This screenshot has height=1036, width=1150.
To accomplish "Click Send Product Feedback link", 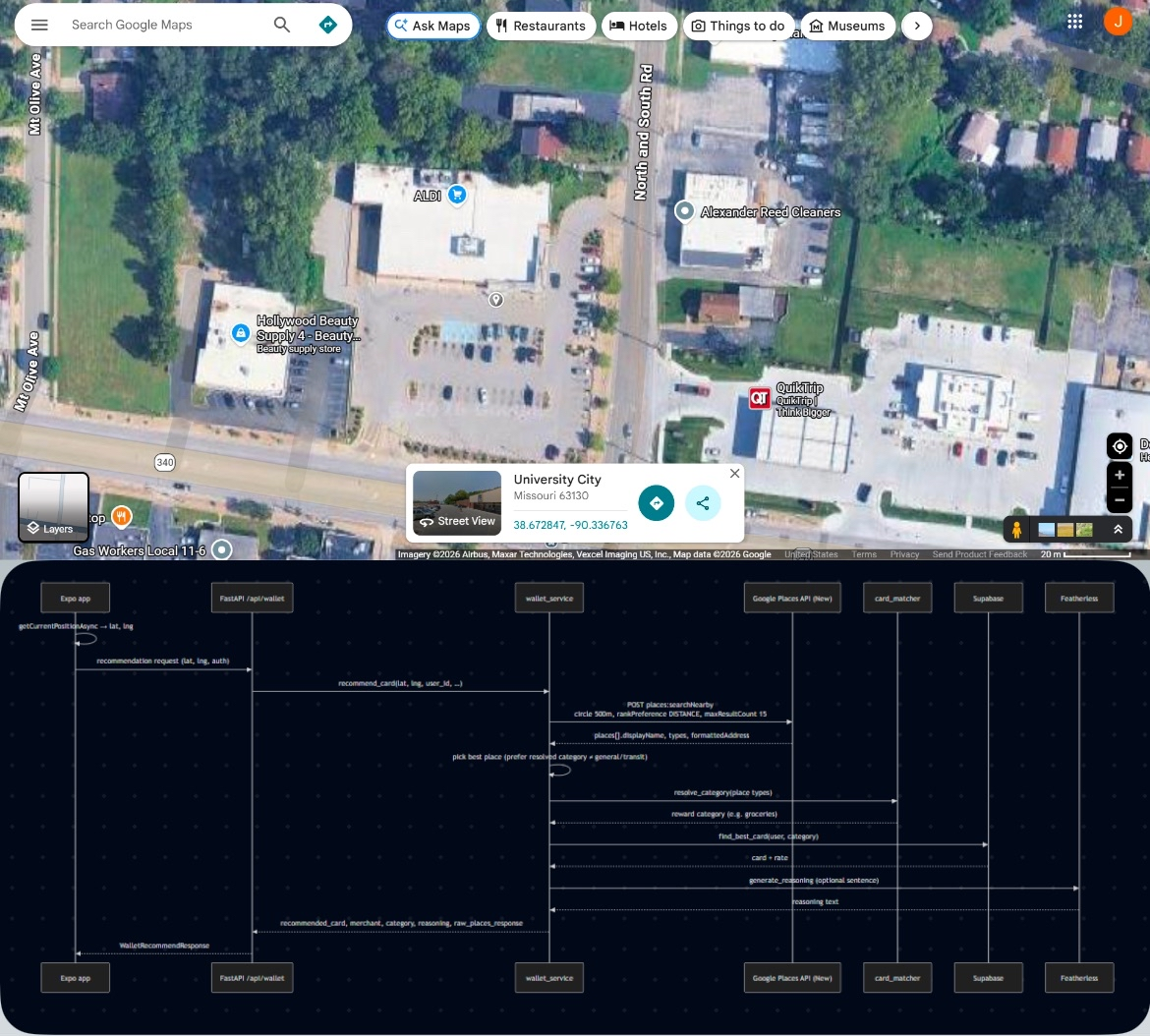I will (x=979, y=554).
